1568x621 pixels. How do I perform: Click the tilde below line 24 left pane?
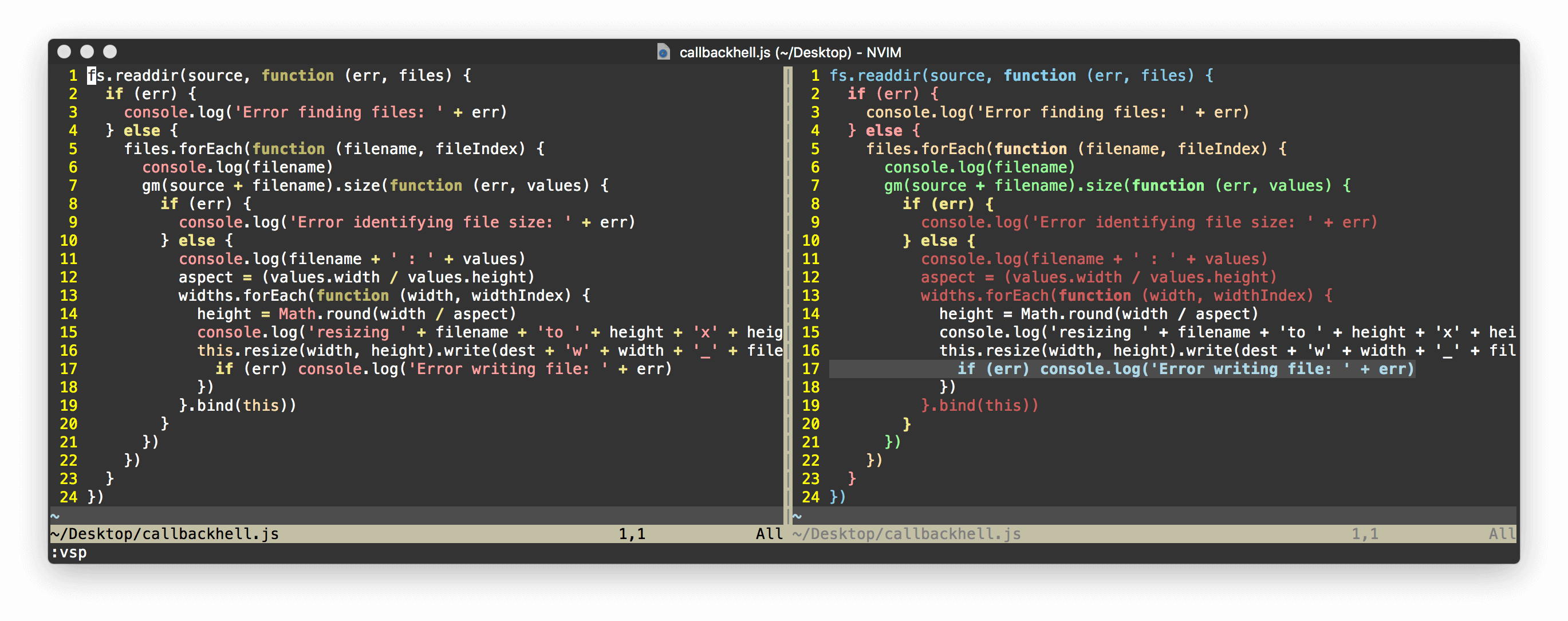[55, 516]
